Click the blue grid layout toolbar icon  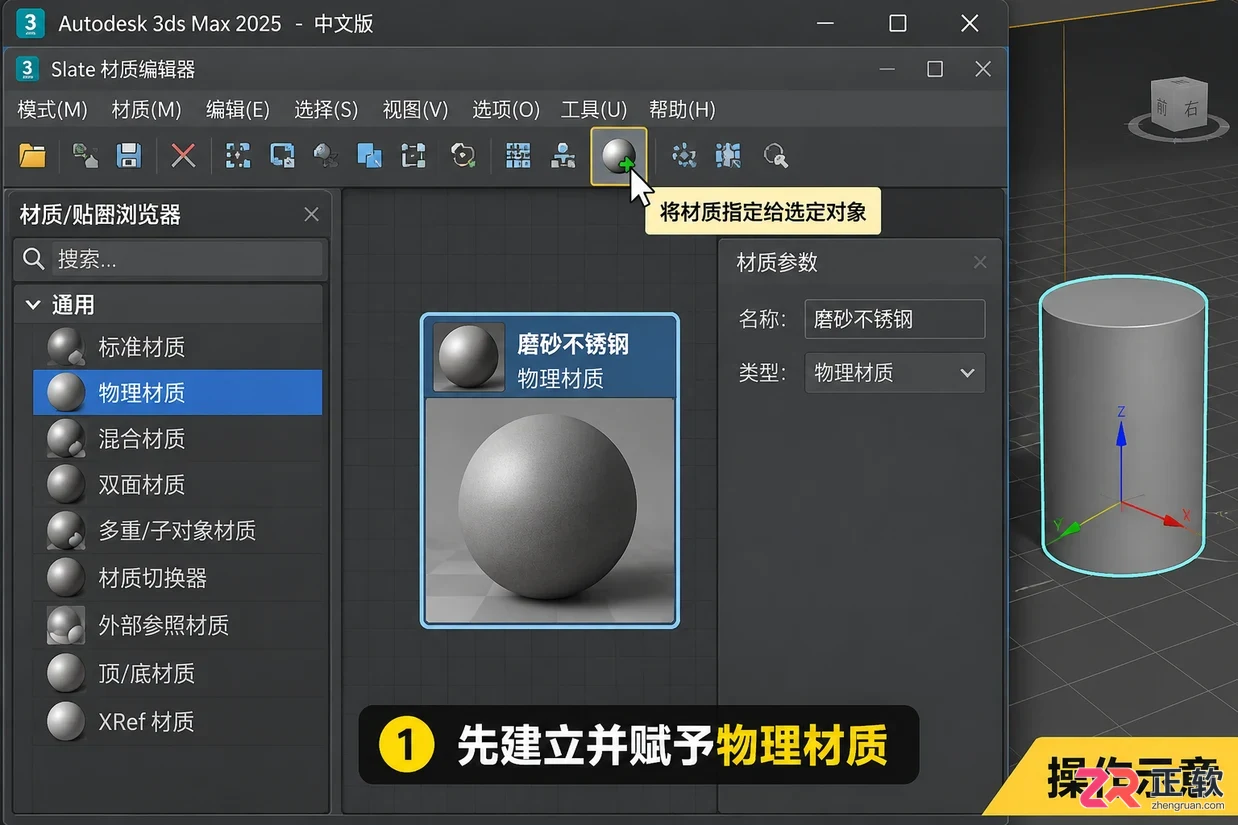518,155
